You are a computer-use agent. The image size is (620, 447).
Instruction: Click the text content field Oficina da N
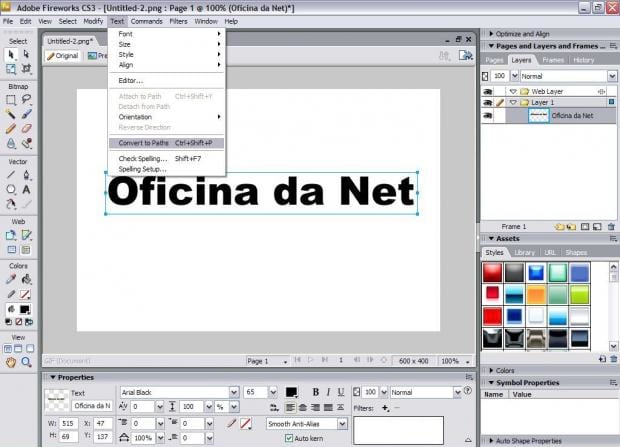tap(92, 406)
